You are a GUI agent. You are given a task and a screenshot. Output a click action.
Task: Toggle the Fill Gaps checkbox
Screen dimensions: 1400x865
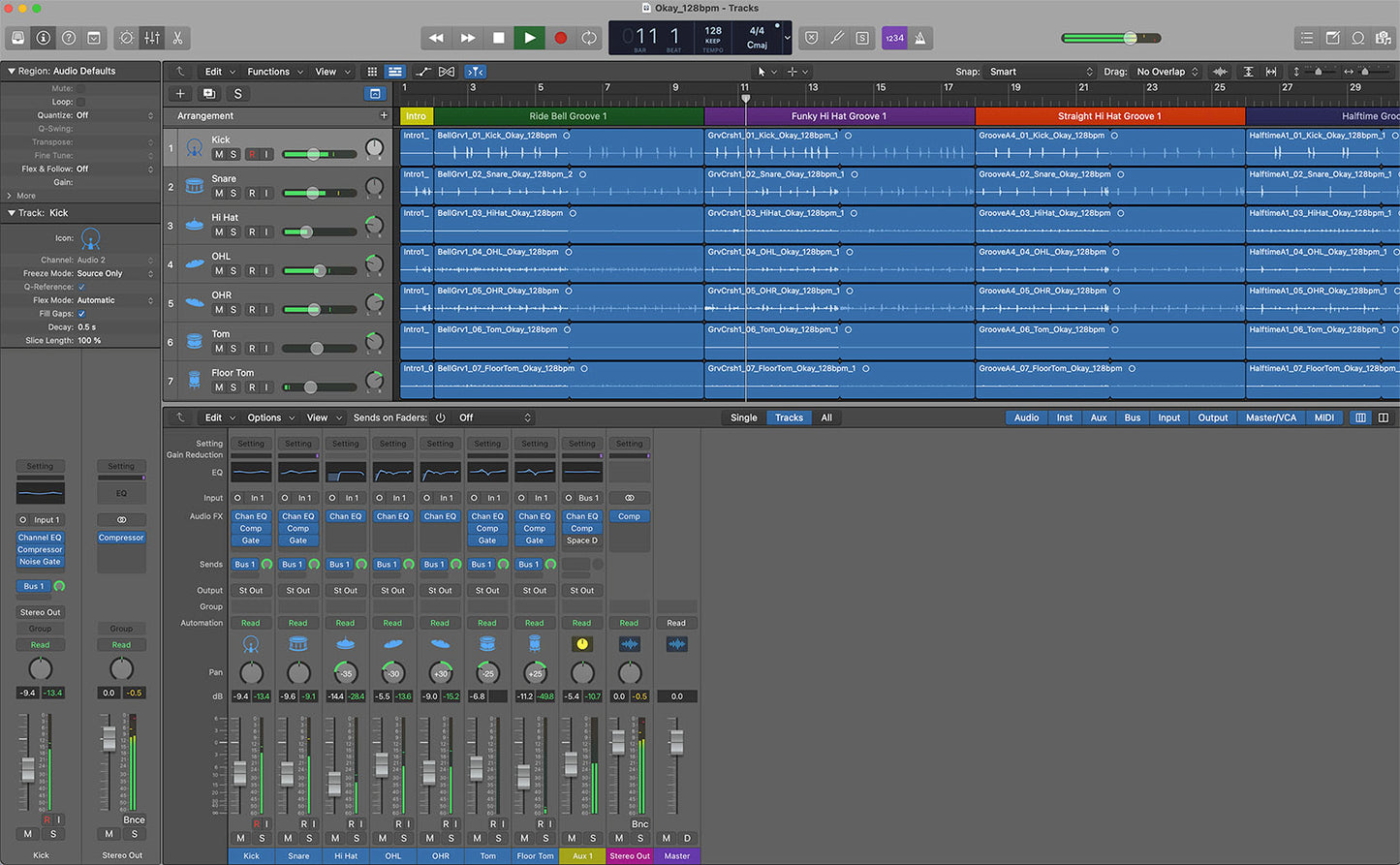[81, 314]
